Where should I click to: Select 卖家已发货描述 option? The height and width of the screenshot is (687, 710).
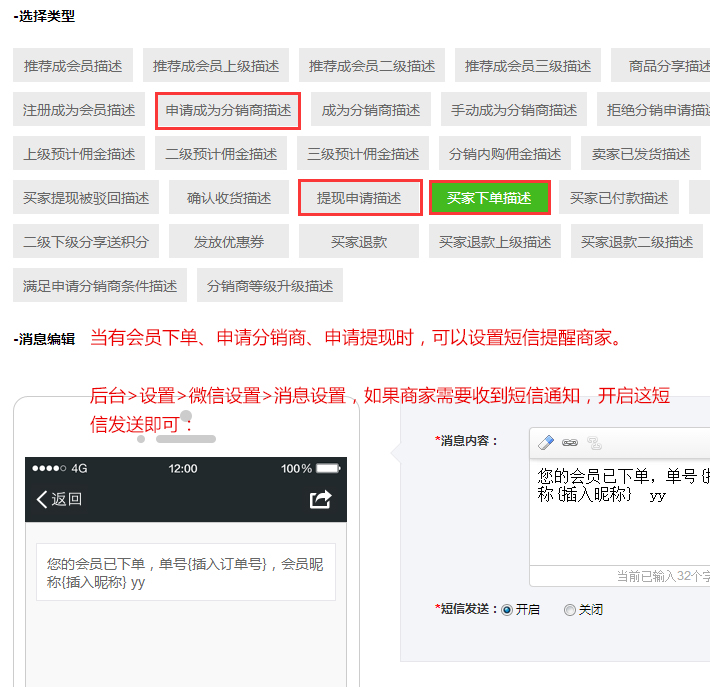pos(641,154)
